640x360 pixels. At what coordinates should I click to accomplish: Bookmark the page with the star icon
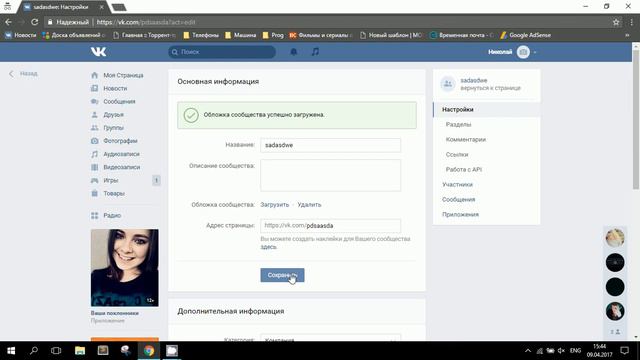pos(616,22)
